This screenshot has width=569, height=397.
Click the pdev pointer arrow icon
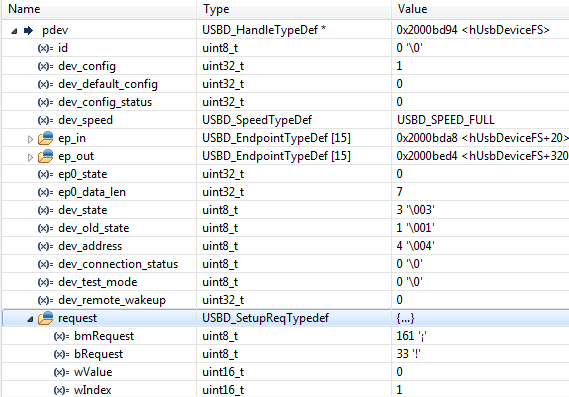click(x=29, y=30)
